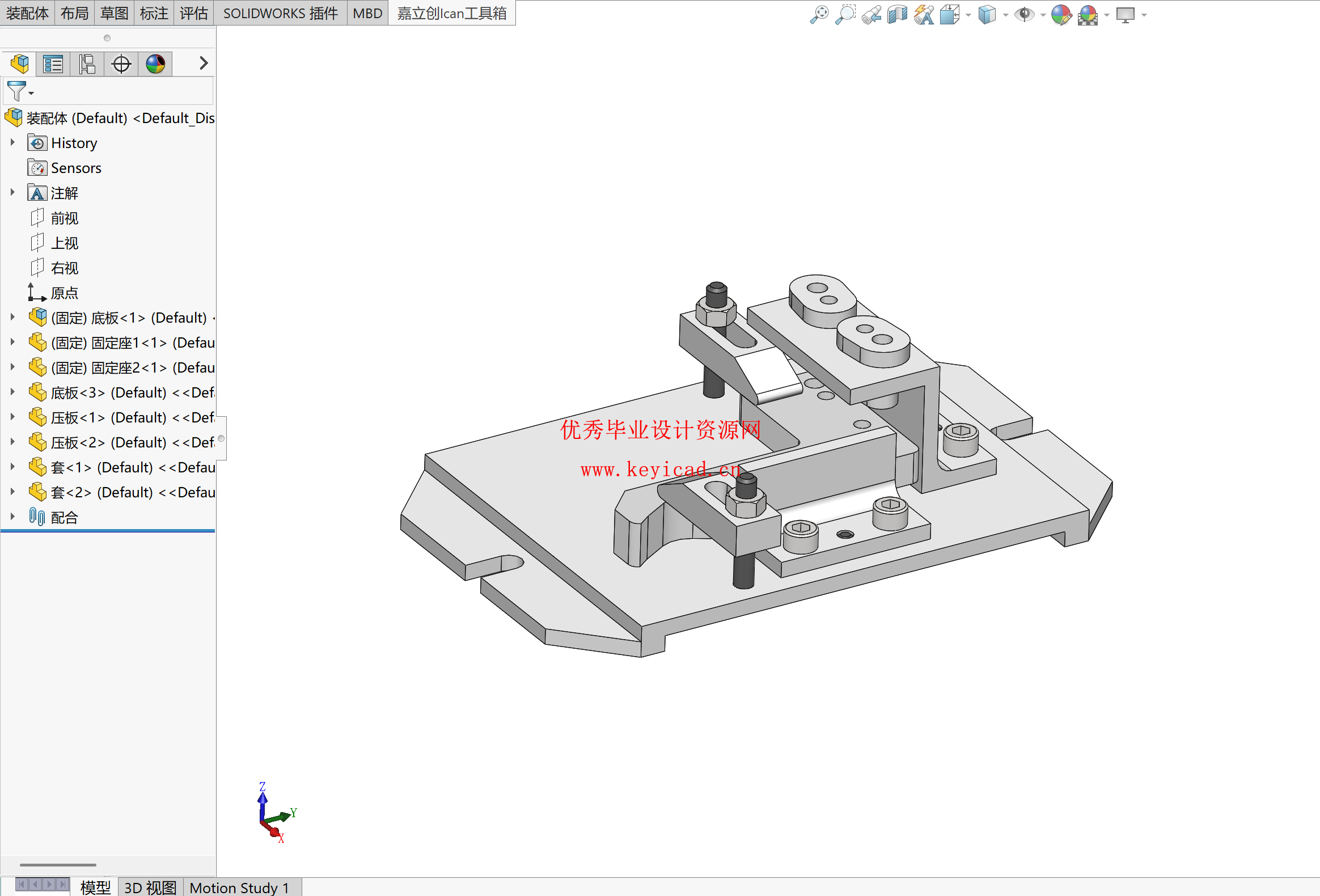The width and height of the screenshot is (1320, 896).
Task: Switch to the DimXpertManager crosshair tab
Action: (x=121, y=64)
